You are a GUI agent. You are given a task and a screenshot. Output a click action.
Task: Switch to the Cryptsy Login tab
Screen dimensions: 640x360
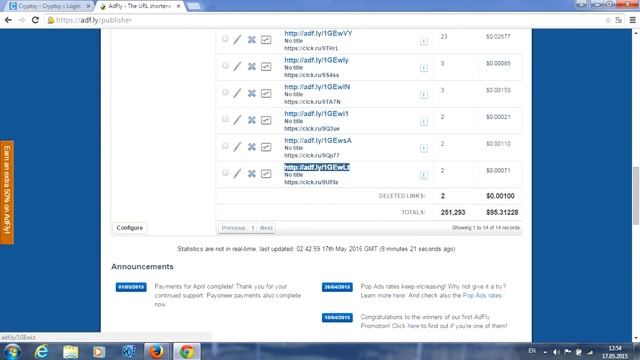pyautogui.click(x=49, y=6)
